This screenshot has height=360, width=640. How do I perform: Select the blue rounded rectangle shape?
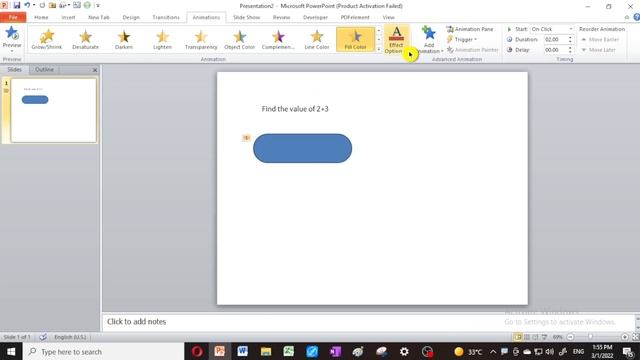point(302,148)
